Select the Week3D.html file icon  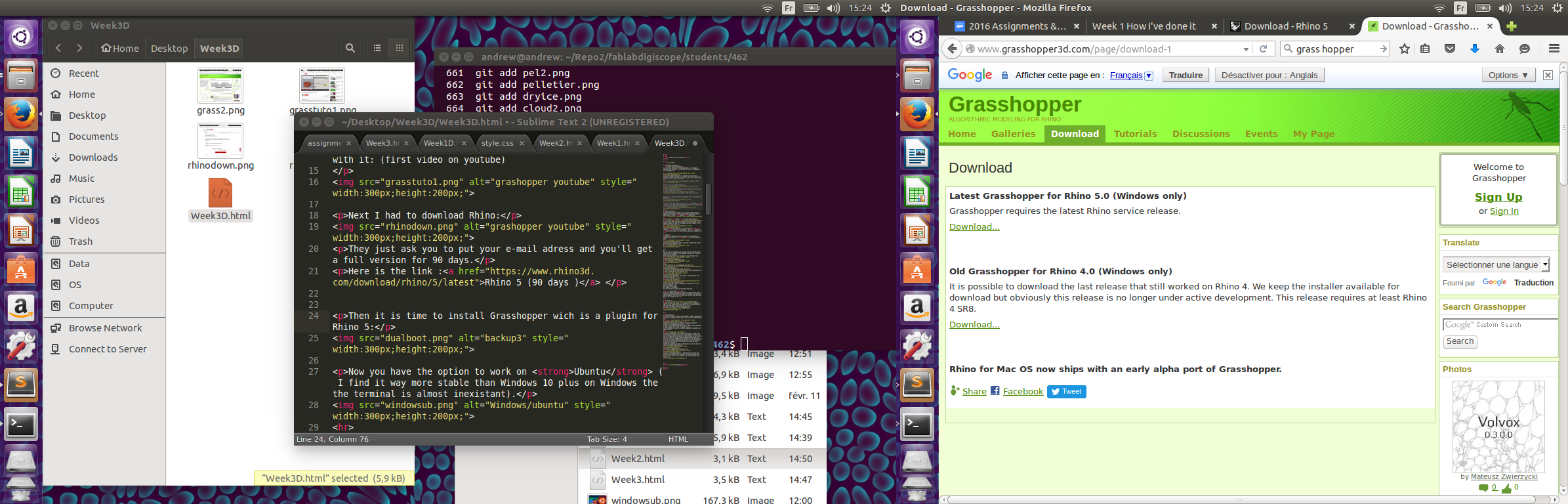[x=220, y=193]
